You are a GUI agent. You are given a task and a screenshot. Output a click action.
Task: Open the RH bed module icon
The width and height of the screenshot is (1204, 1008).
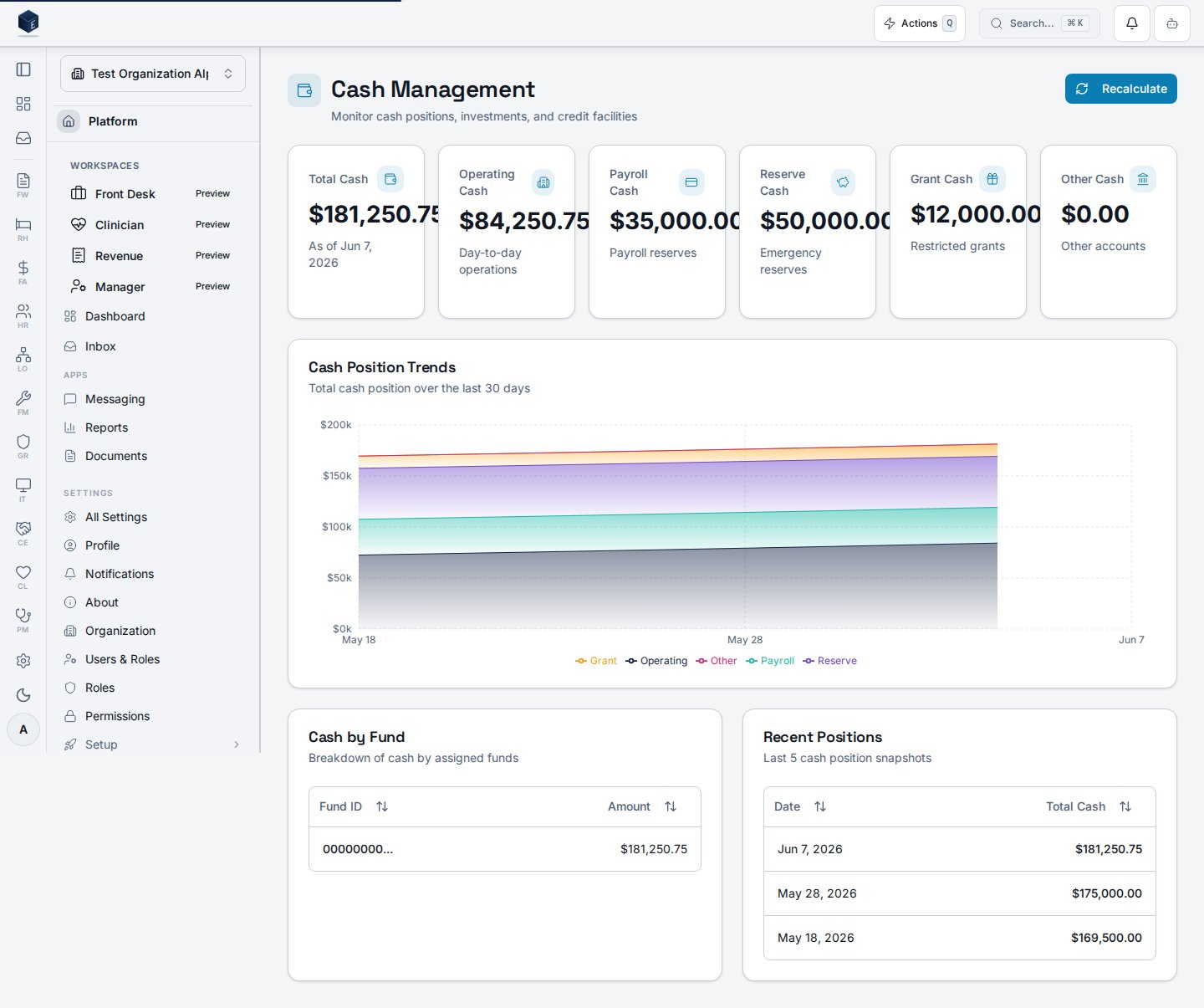[x=23, y=228]
